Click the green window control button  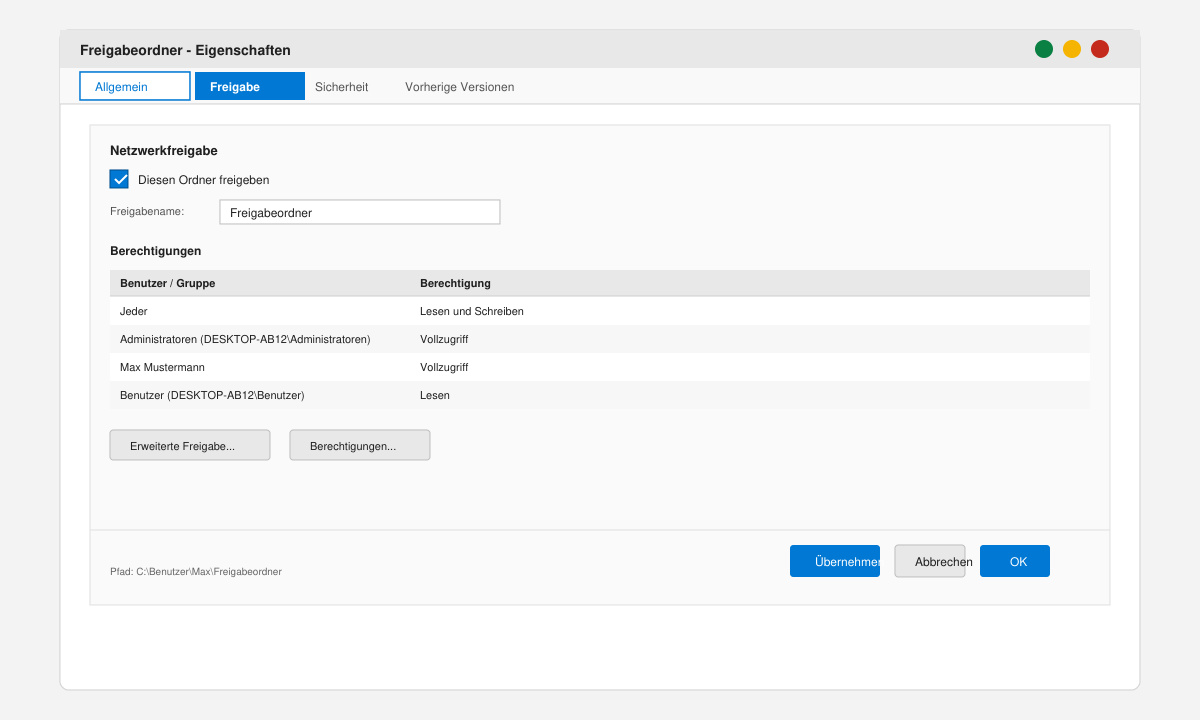[1044, 49]
